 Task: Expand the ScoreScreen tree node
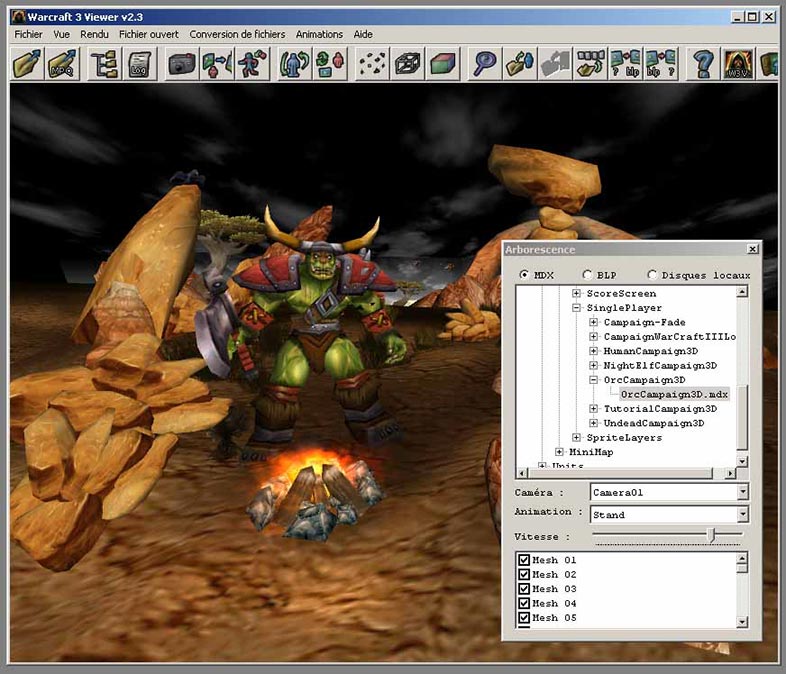click(x=576, y=293)
